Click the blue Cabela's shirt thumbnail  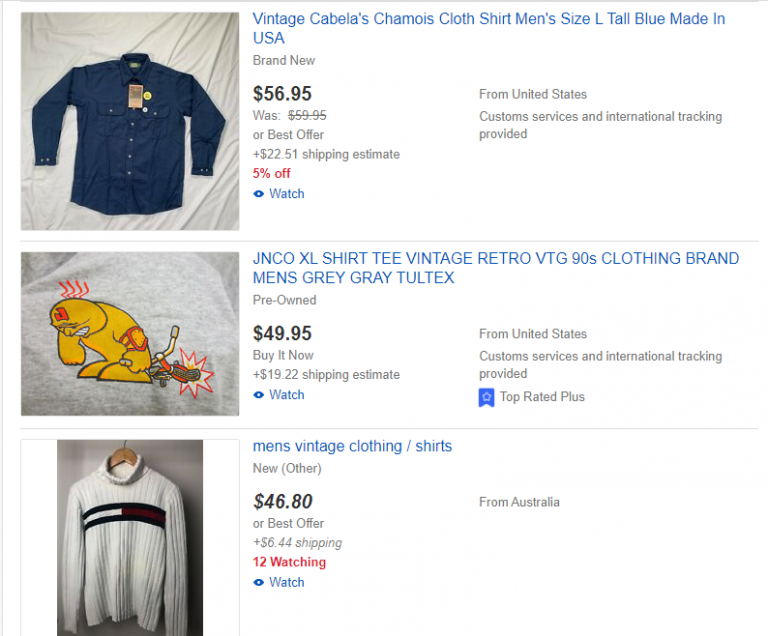click(x=130, y=121)
